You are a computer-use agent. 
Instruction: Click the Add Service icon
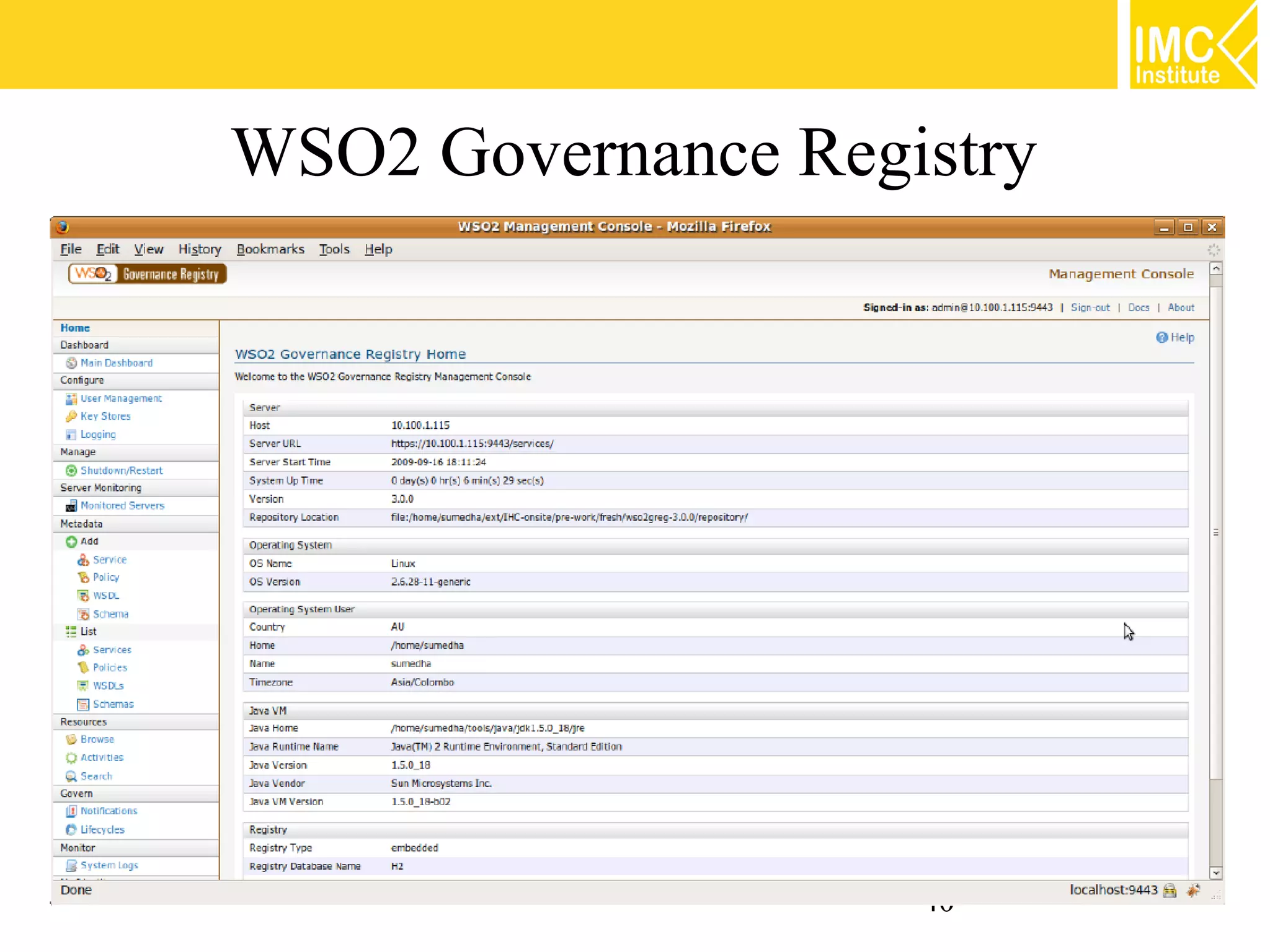pyautogui.click(x=83, y=560)
